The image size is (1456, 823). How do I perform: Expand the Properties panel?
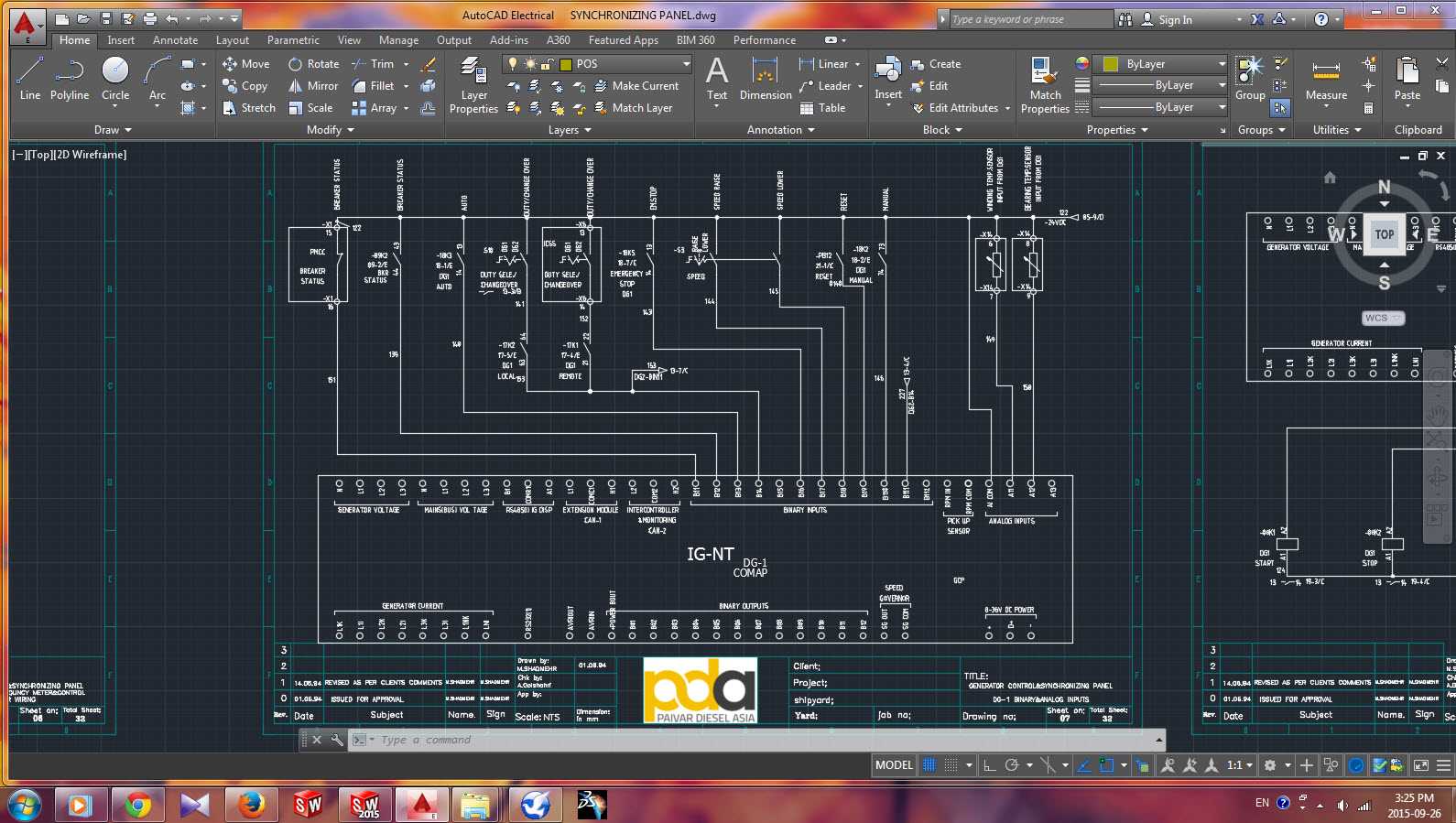tap(1117, 130)
